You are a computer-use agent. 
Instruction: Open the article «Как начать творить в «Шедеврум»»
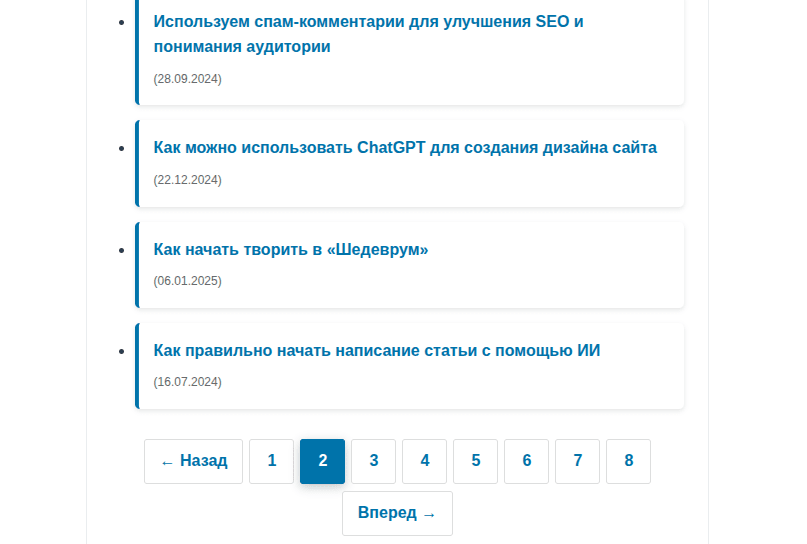coord(291,250)
